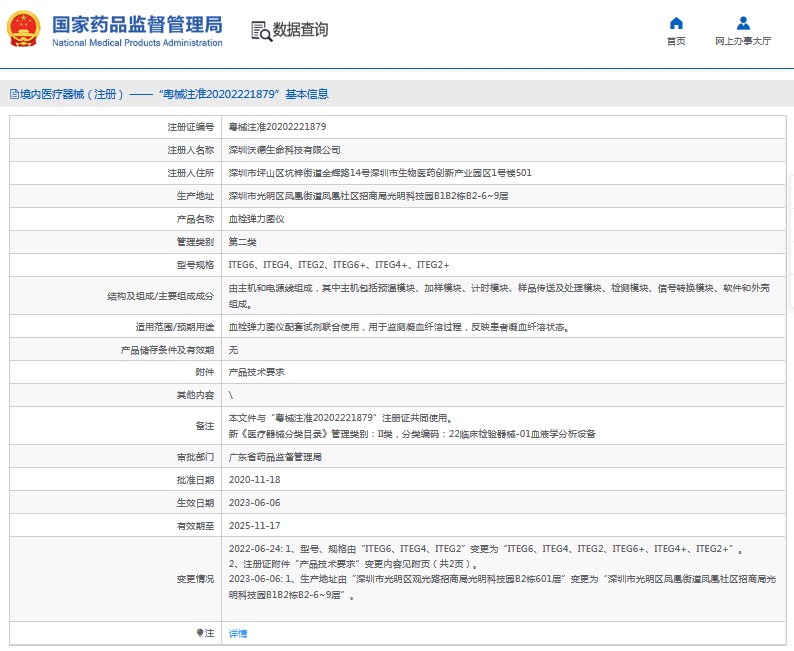Click the lightbulb icon beside 注
794x651 pixels.
tap(200, 633)
